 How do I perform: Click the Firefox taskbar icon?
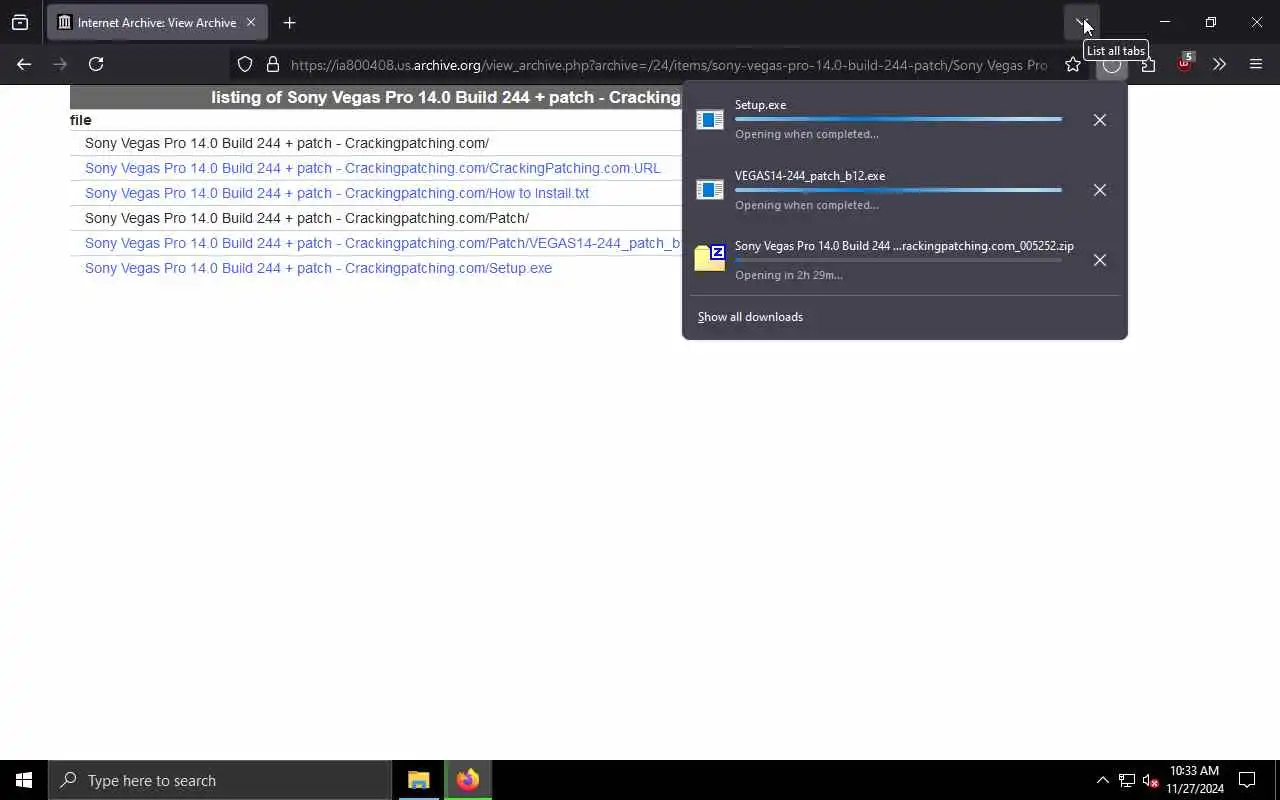click(468, 780)
